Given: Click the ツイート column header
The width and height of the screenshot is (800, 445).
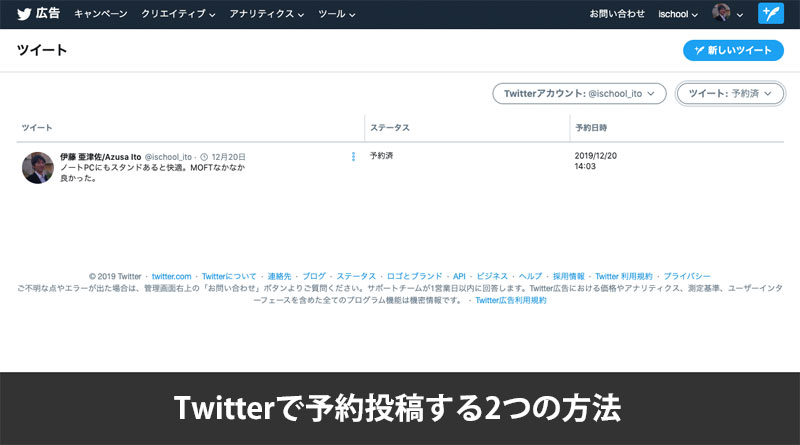Looking at the screenshot, I should 37,128.
